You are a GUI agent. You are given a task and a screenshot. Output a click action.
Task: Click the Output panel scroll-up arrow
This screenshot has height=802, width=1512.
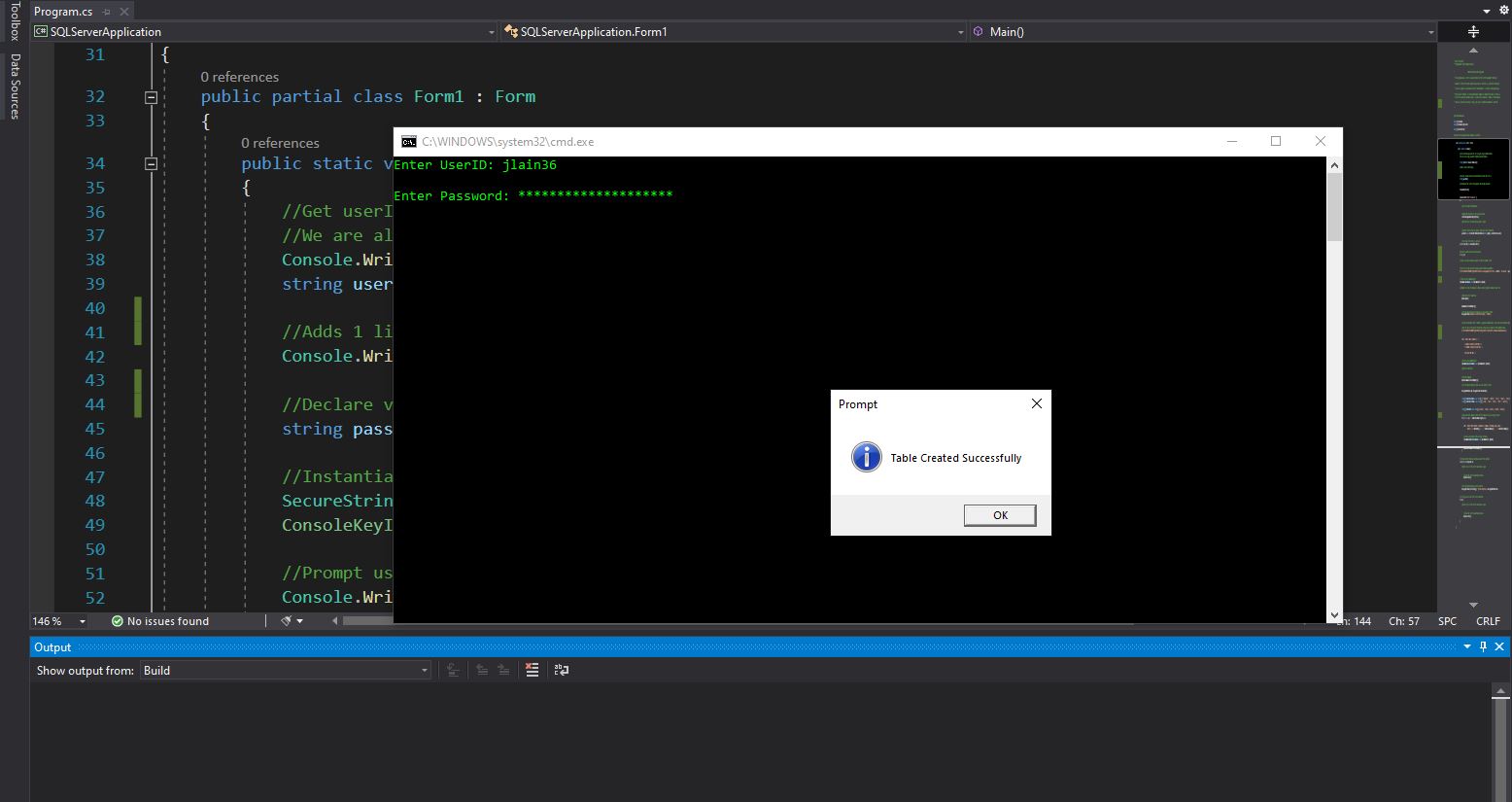1500,691
